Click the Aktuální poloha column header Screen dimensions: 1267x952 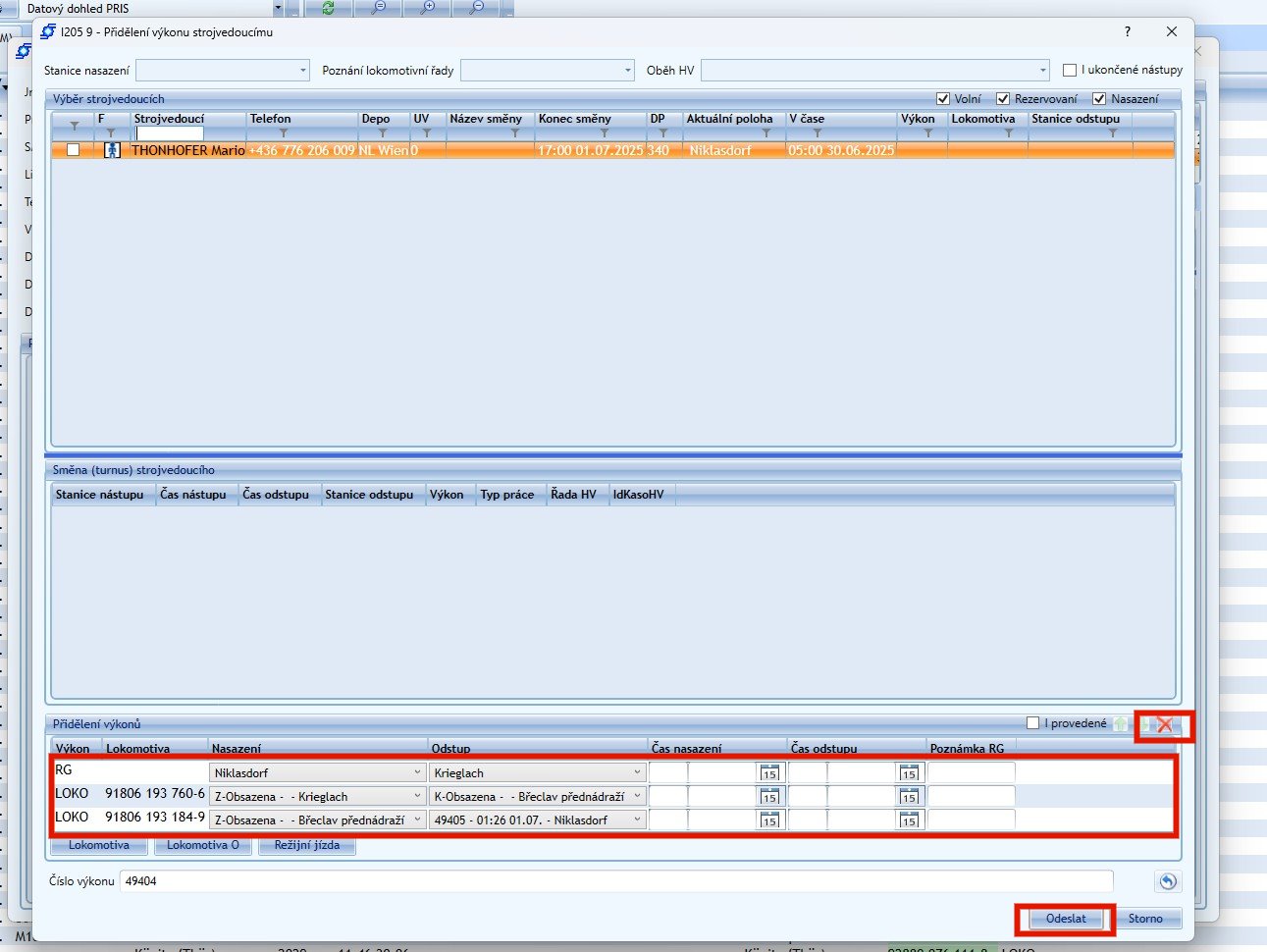pyautogui.click(x=729, y=119)
